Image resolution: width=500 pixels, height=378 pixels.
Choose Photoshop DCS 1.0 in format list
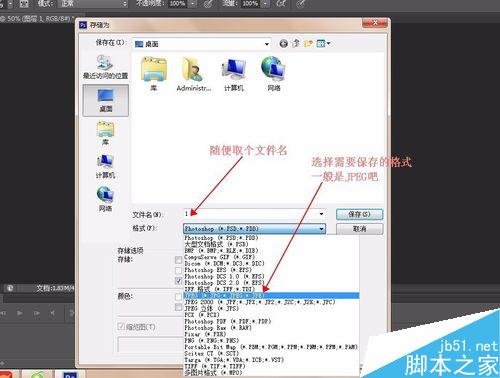click(271, 276)
